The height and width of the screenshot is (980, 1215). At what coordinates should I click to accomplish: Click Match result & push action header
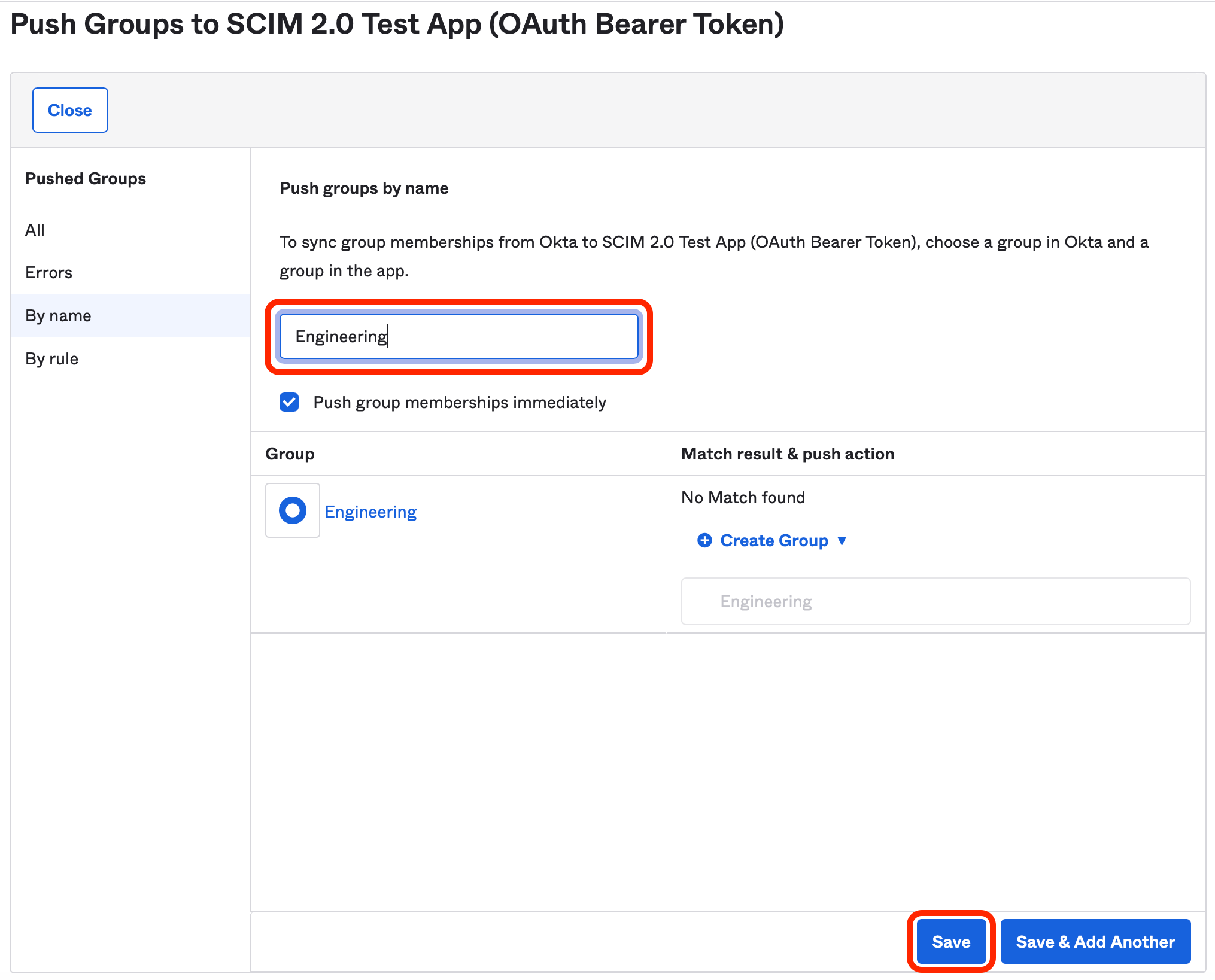click(x=788, y=454)
